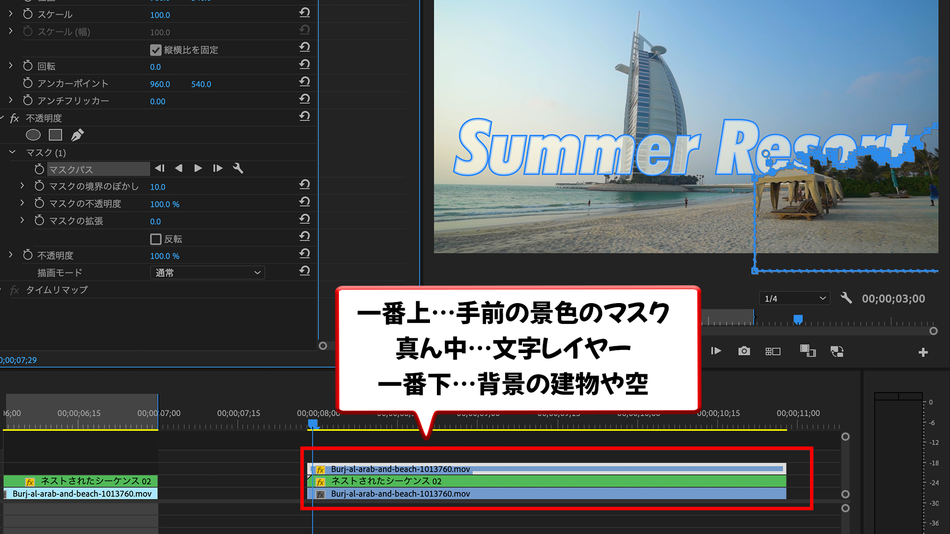The image size is (950, 534).
Task: Open mask path tracking settings wrench
Action: 238,169
